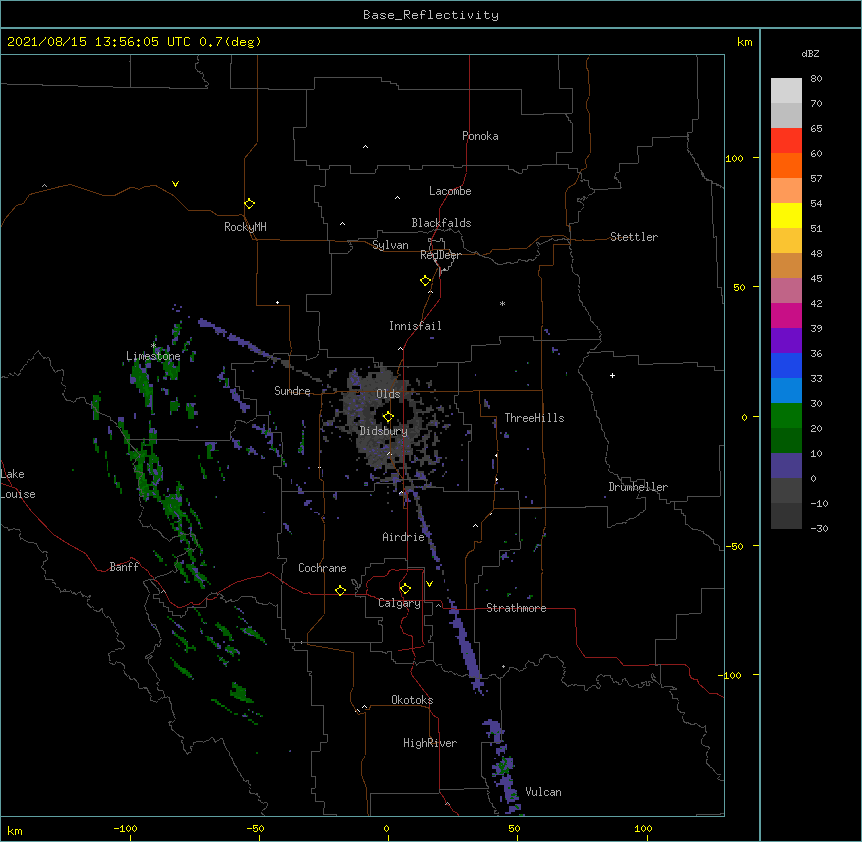Select the HighRiver label

430,743
